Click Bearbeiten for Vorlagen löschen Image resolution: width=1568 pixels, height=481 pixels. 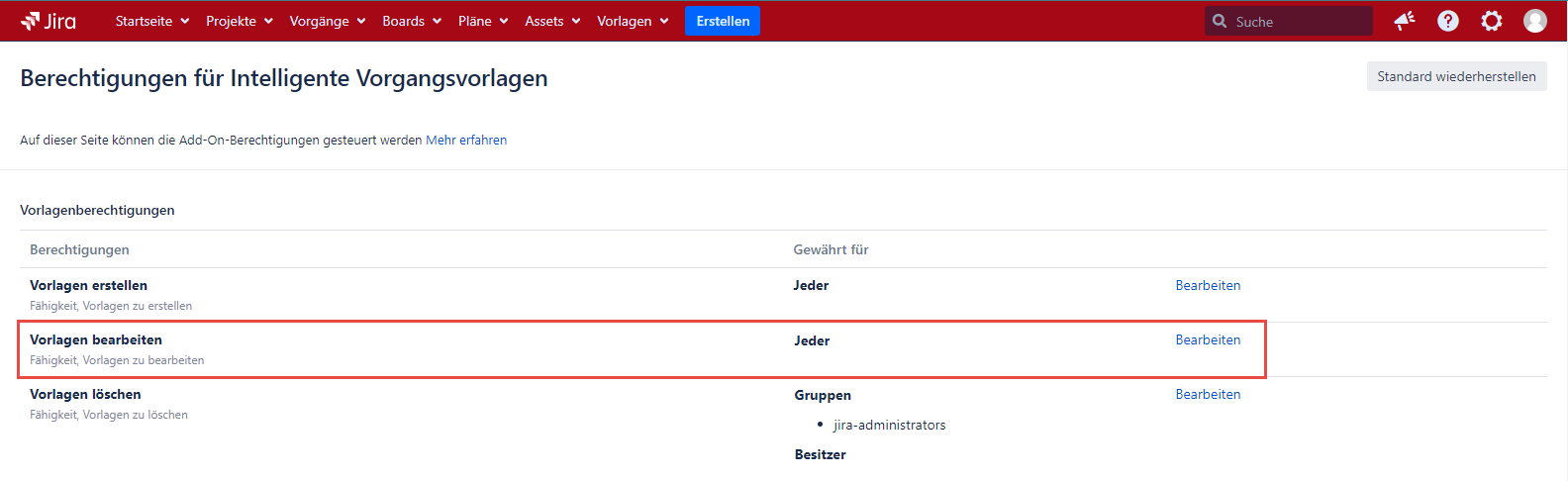tap(1208, 394)
